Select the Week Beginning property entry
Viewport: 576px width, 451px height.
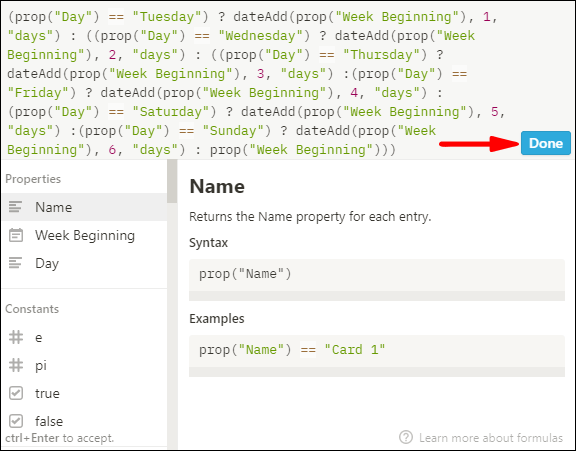click(84, 235)
